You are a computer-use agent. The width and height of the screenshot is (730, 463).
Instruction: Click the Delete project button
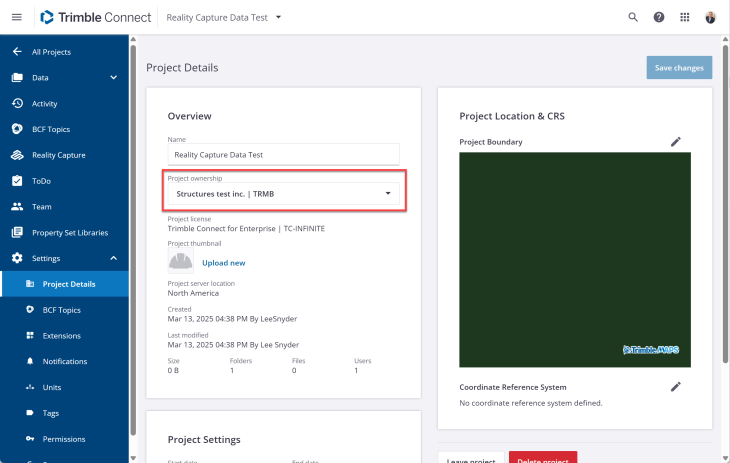(542, 458)
